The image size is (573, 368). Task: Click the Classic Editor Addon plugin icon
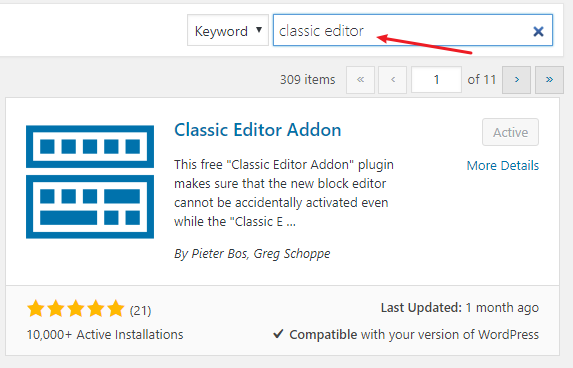point(90,182)
